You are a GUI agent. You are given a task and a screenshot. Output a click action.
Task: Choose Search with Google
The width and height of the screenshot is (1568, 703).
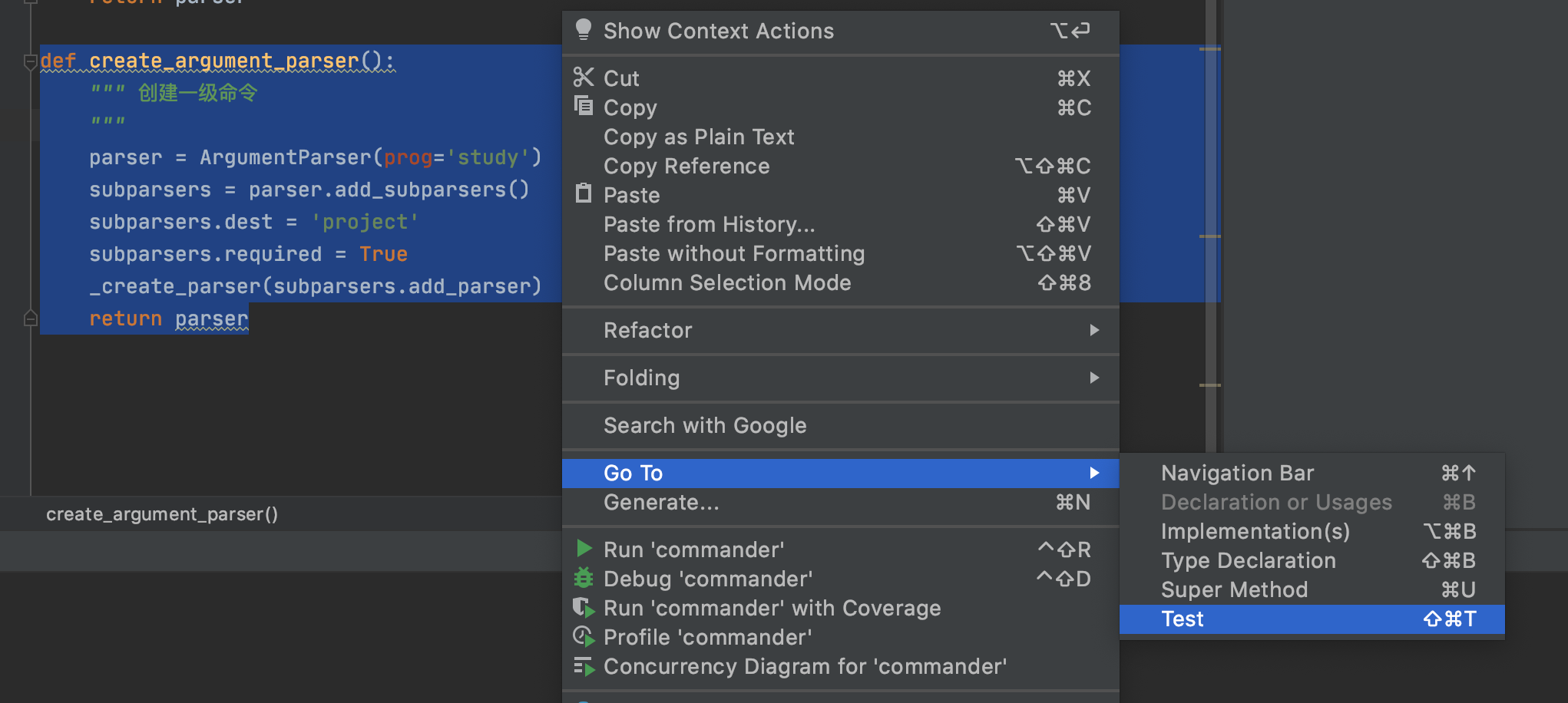pyautogui.click(x=840, y=425)
